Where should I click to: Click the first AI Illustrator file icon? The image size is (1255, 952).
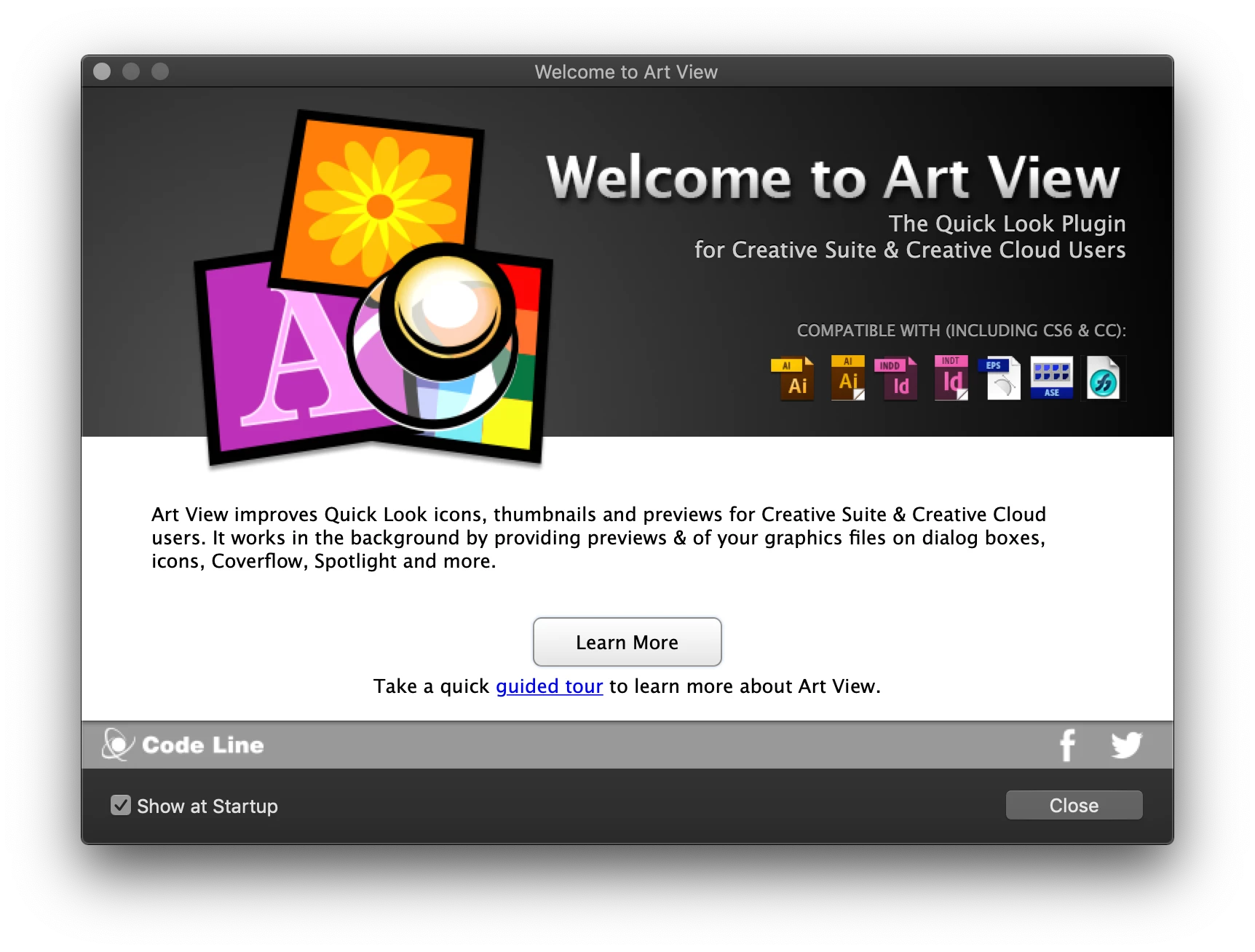point(793,378)
